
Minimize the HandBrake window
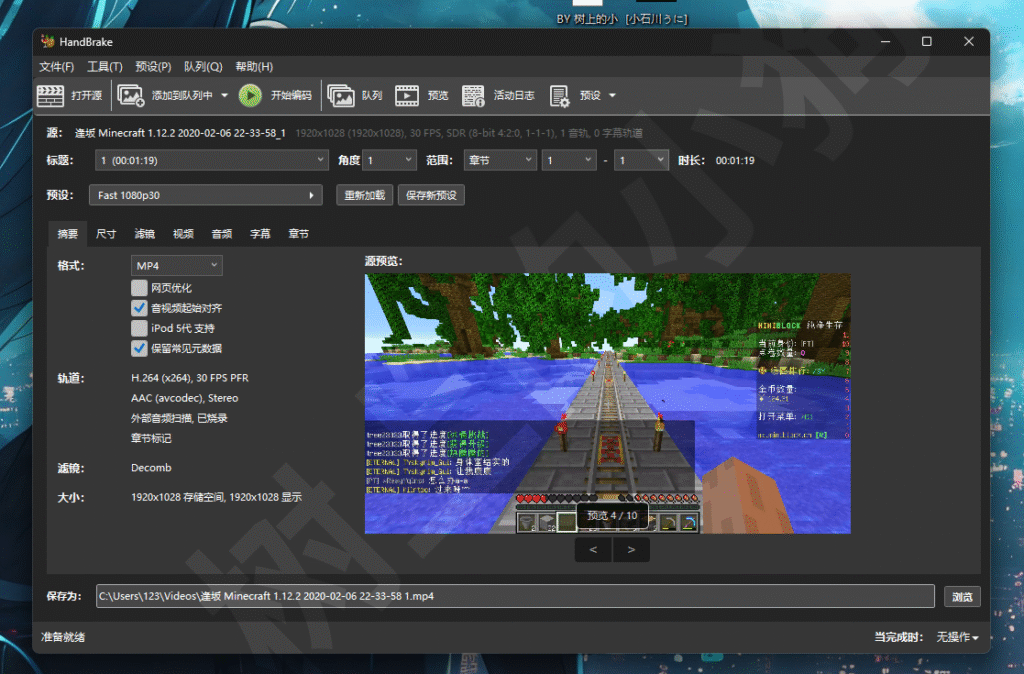[886, 42]
